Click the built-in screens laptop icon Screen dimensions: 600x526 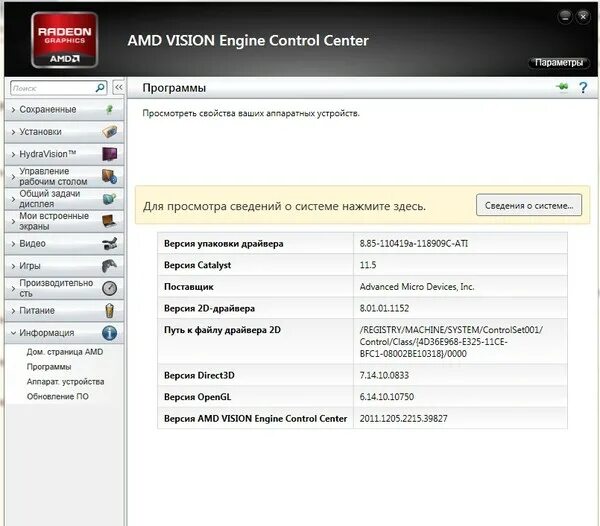click(x=109, y=221)
